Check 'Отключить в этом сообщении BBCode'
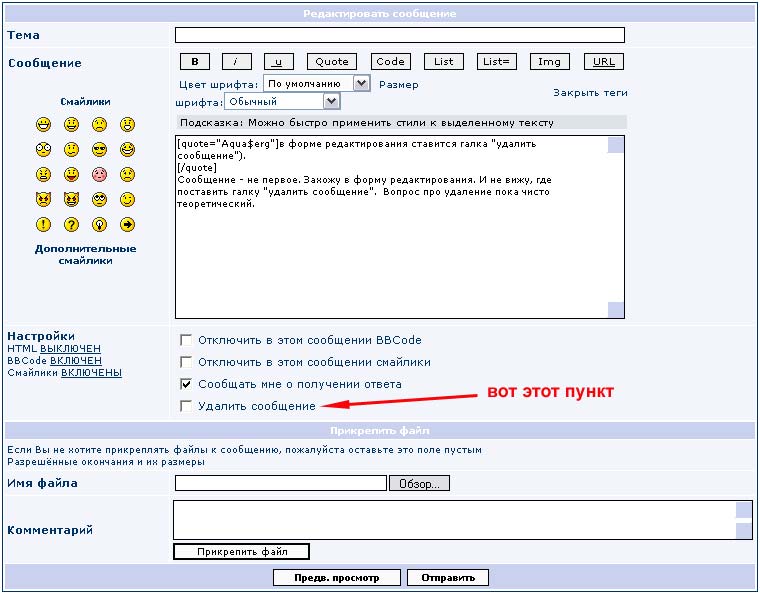The height and width of the screenshot is (595, 760). (185, 340)
